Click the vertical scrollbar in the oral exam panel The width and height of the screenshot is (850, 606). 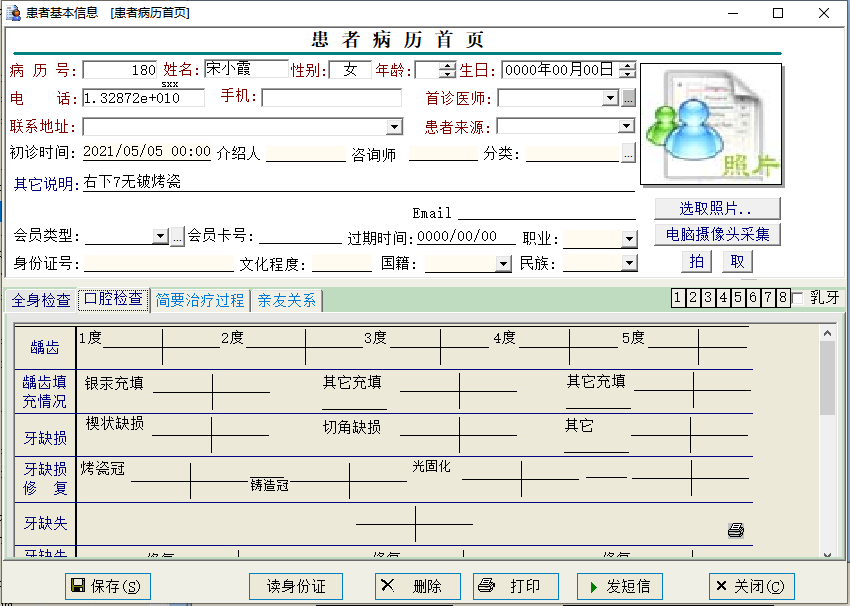(827, 441)
